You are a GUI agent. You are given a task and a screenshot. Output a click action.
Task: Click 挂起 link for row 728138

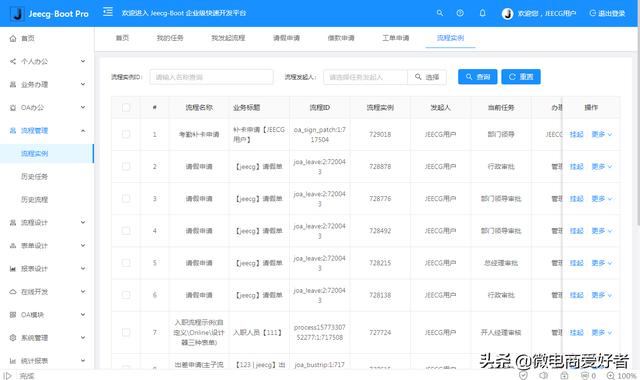(x=577, y=295)
